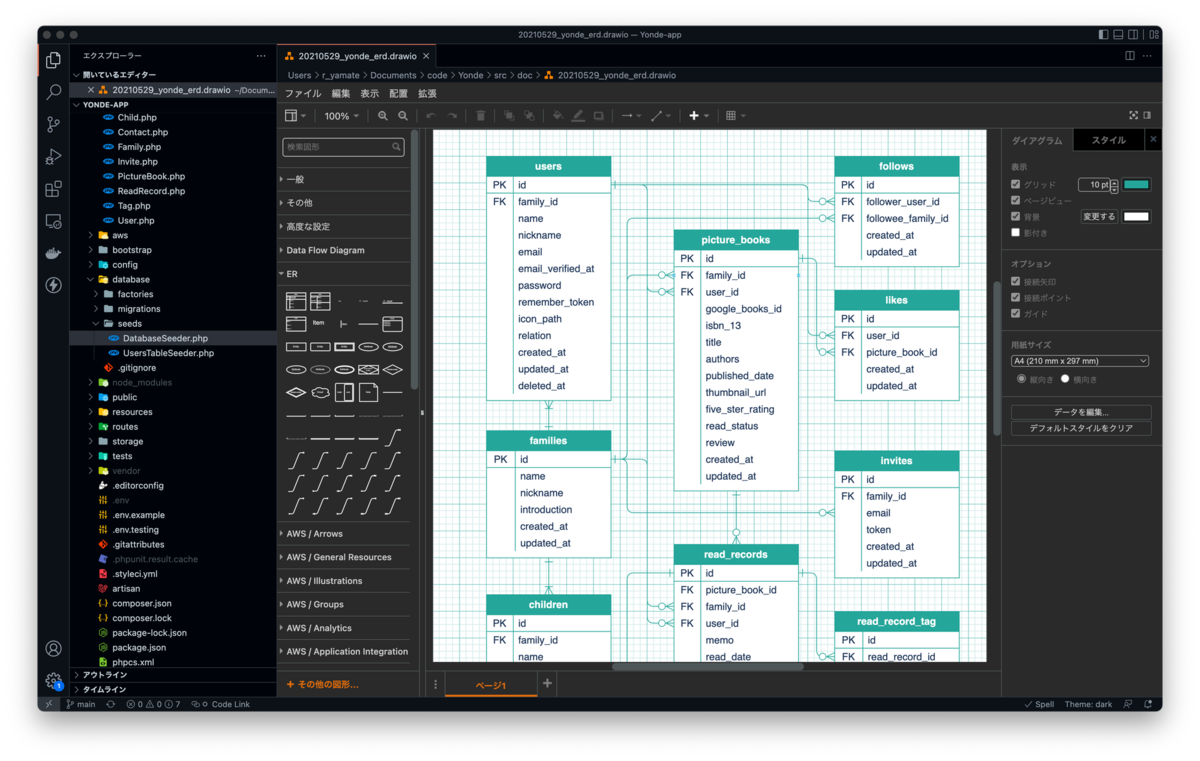Click the table grid icon in toolbar
The width and height of the screenshot is (1200, 761).
click(x=731, y=116)
